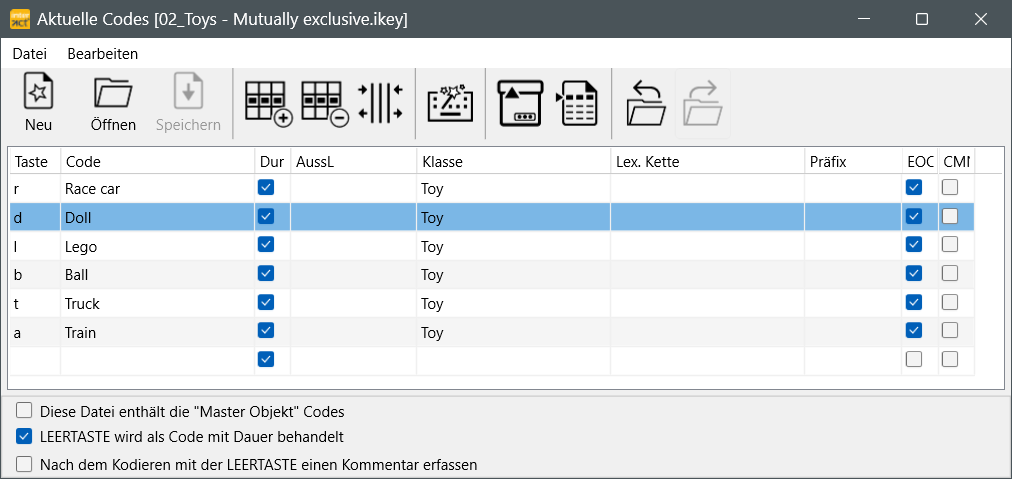
Task: Click the Präfix column header
Action: [x=853, y=162]
